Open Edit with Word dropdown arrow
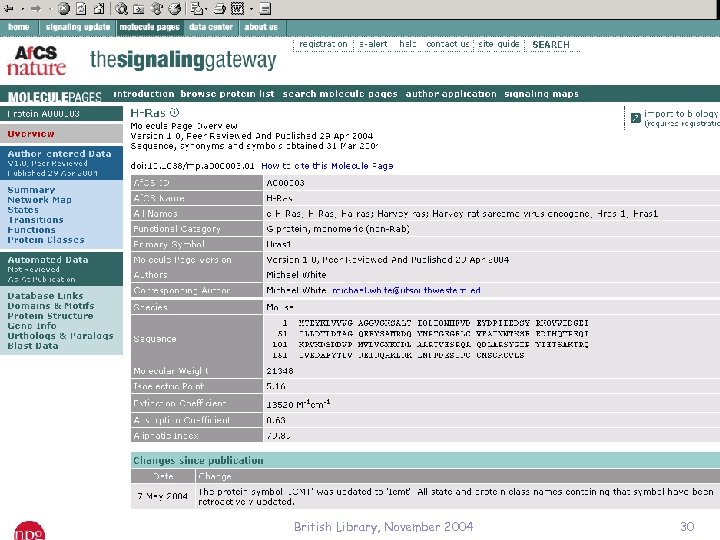720x540 pixels. (251, 9)
